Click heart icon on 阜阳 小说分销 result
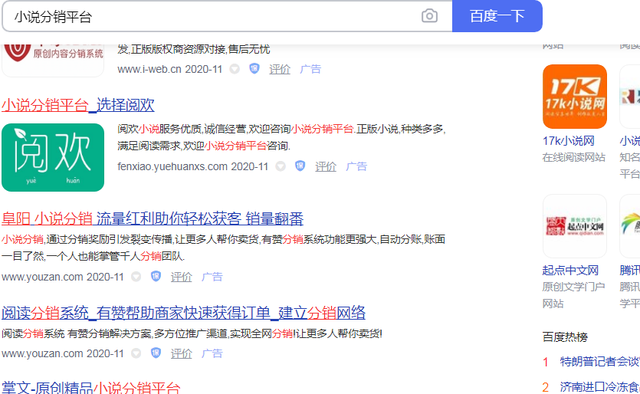The height and width of the screenshot is (394, 640). pos(136,277)
